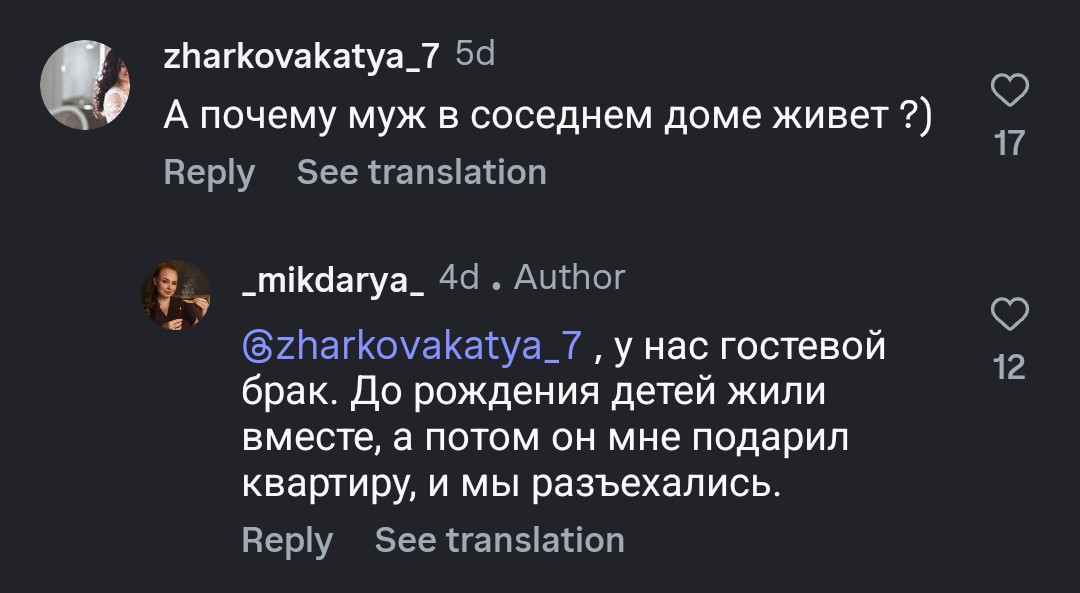This screenshot has height=593, width=1080.
Task: Click the 4d timestamp
Action: (x=460, y=277)
